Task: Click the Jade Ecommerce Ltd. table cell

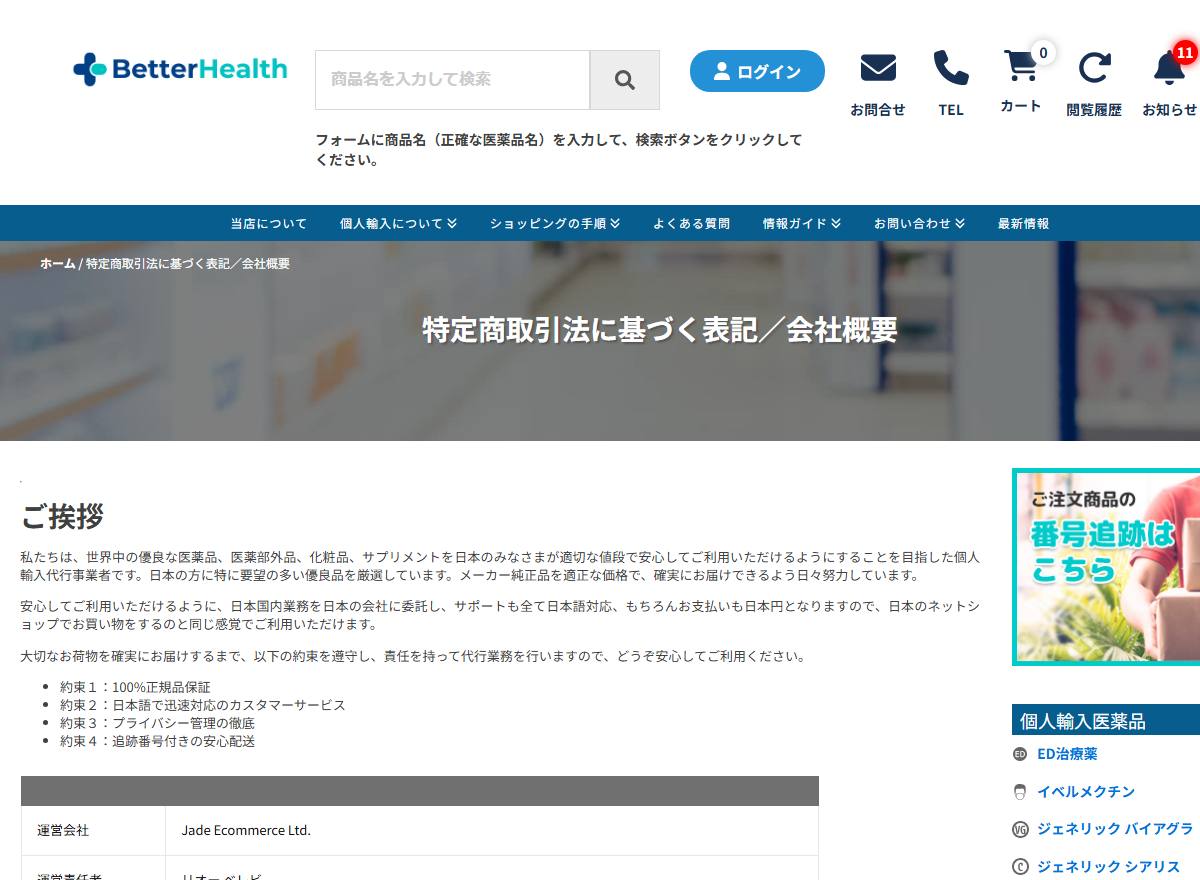Action: (492, 830)
